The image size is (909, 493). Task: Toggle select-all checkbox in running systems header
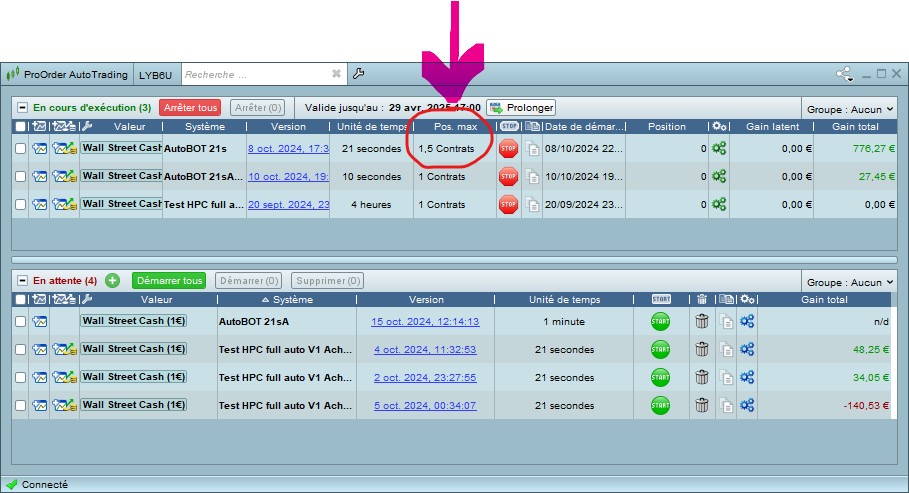pos(20,126)
